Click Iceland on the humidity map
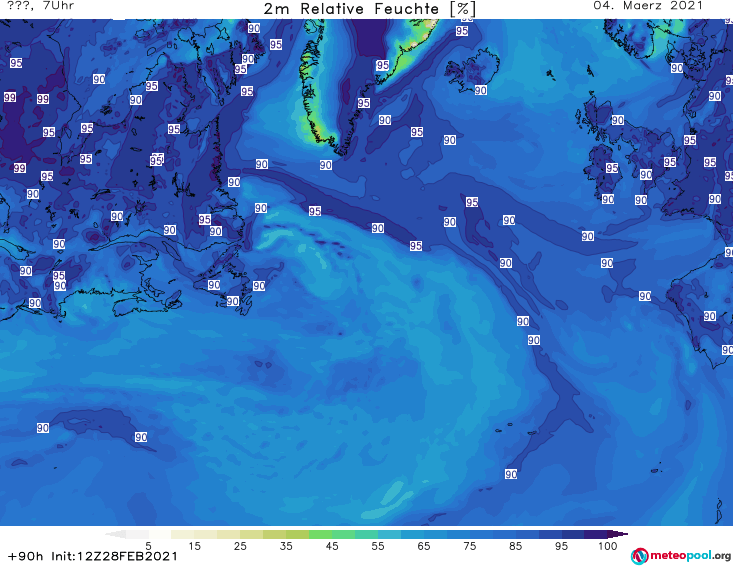The width and height of the screenshot is (733, 566). 472,70
